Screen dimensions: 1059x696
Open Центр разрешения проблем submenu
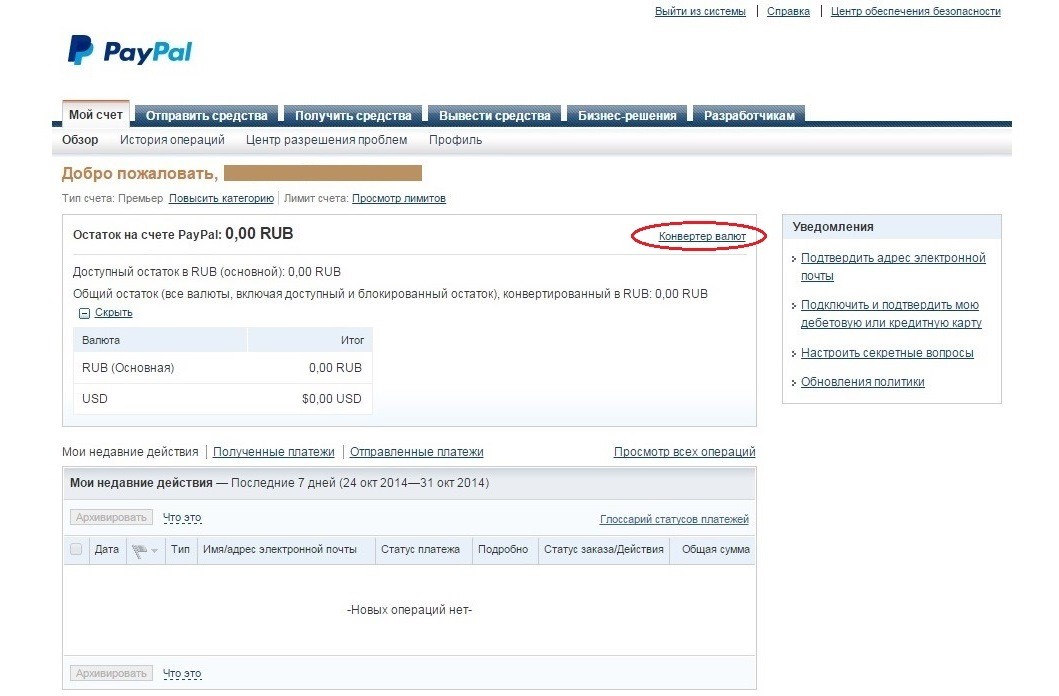(326, 140)
